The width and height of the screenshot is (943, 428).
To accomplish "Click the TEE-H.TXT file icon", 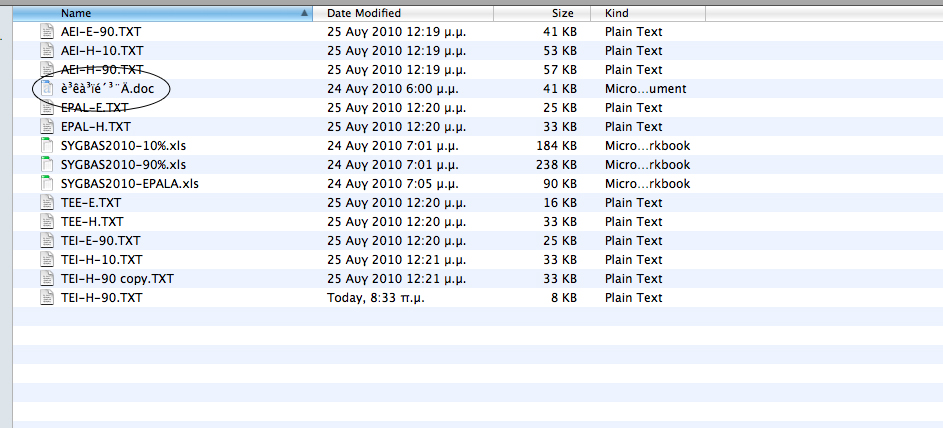I will (x=47, y=222).
